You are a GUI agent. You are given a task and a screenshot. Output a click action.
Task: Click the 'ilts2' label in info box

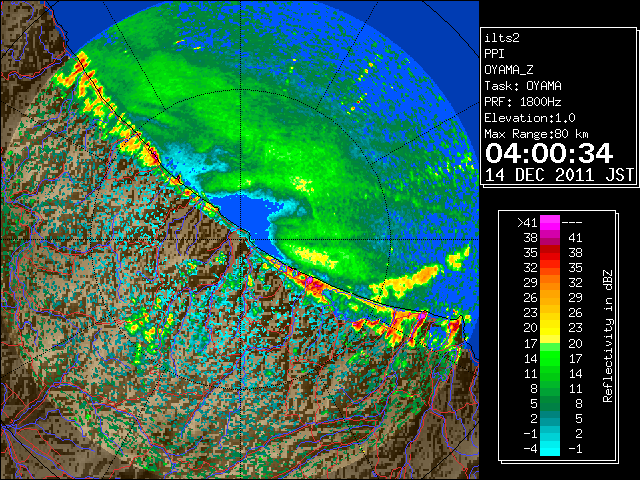[x=502, y=38]
